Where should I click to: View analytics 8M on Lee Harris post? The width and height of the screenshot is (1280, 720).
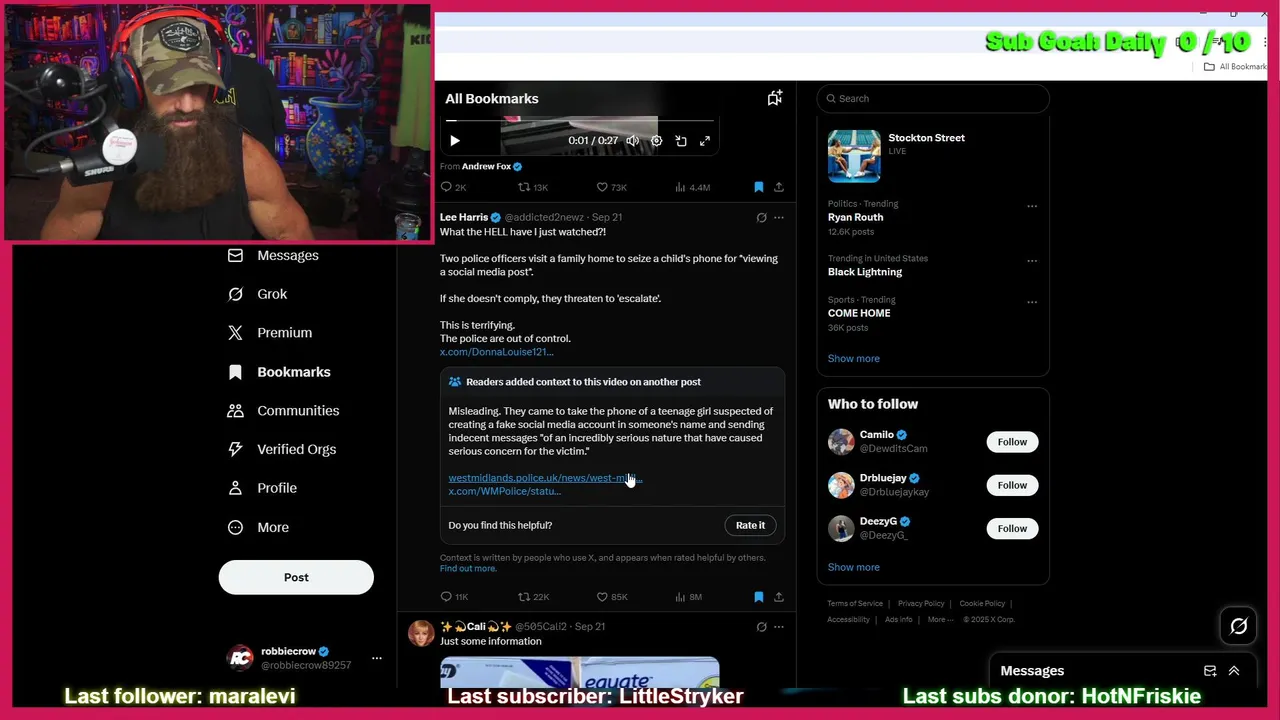tap(689, 597)
